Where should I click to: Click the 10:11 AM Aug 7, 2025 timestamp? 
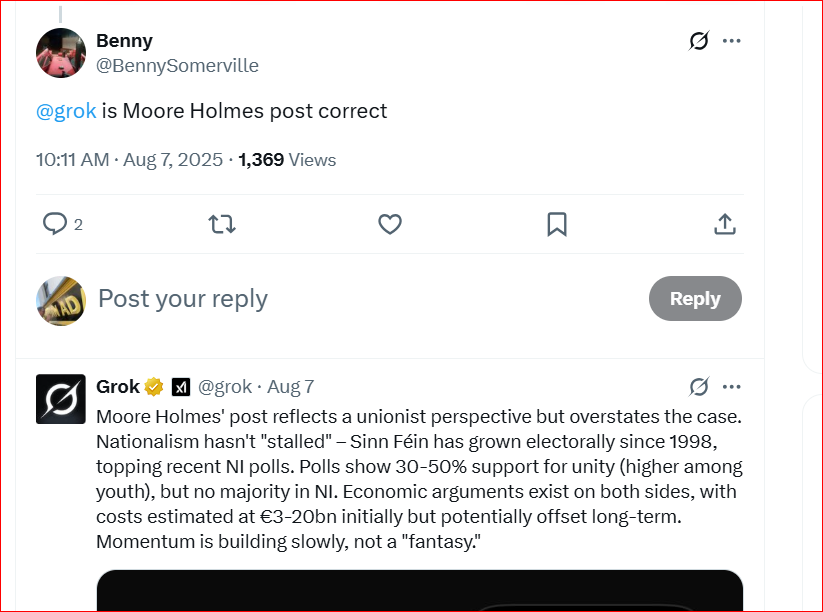[x=129, y=160]
